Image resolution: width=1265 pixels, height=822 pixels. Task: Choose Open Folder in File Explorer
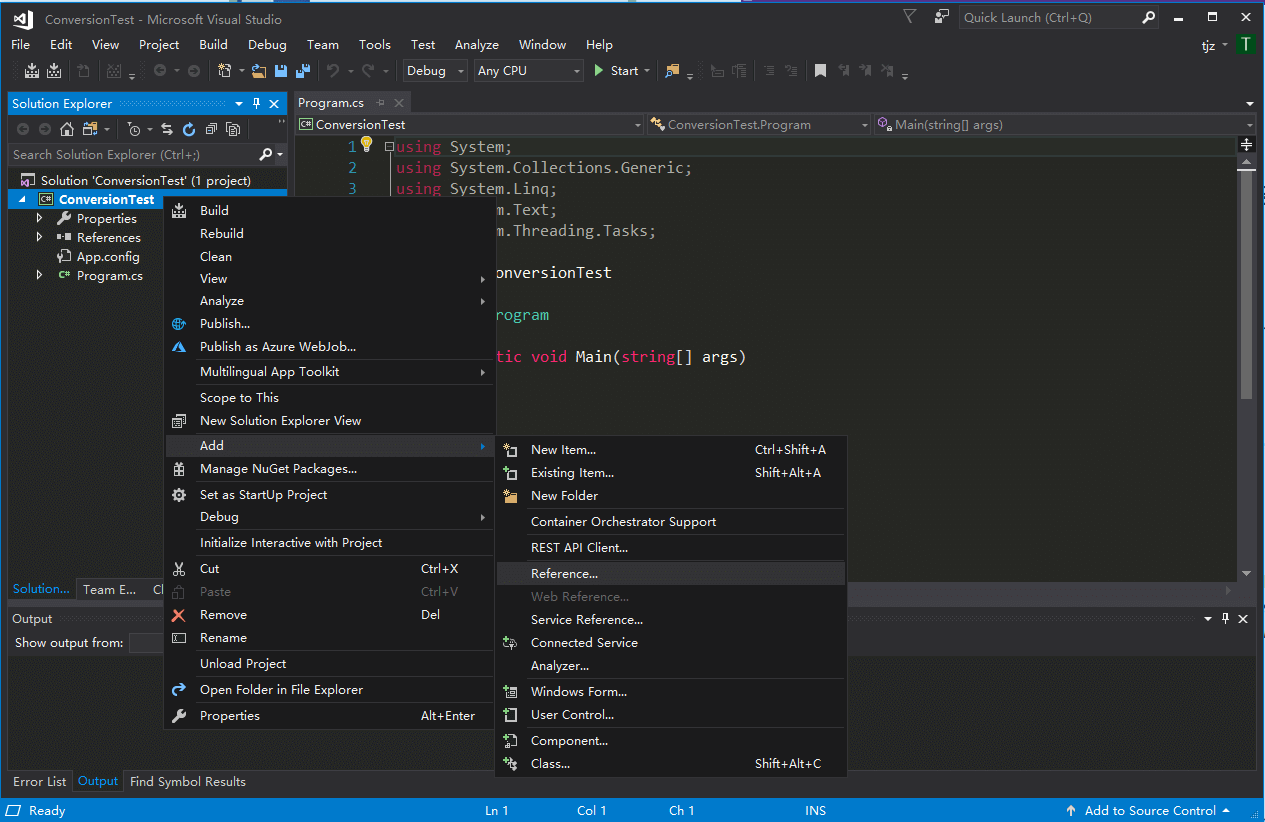coord(330,690)
